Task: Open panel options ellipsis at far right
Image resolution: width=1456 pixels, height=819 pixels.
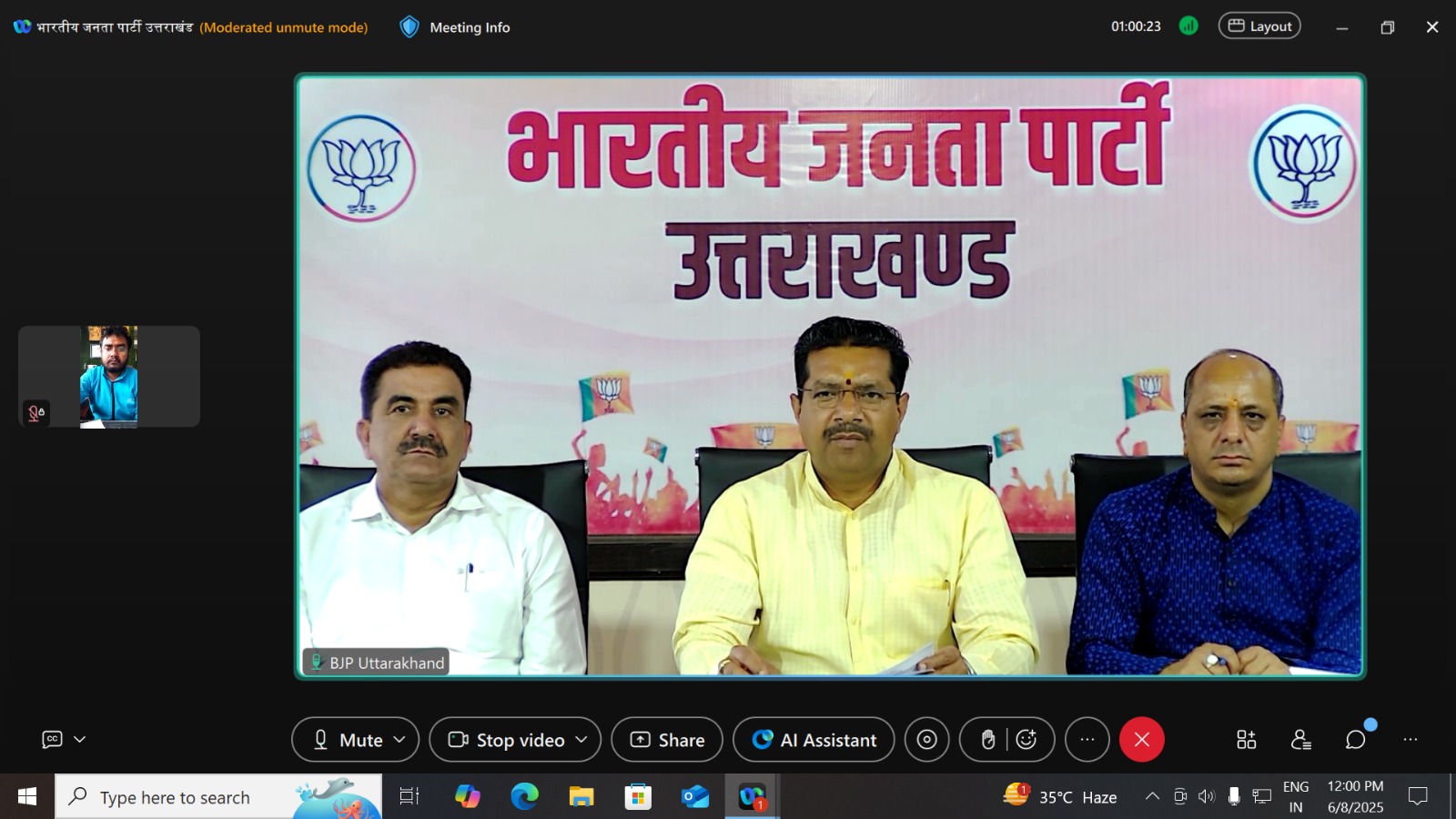Action: tap(1410, 740)
